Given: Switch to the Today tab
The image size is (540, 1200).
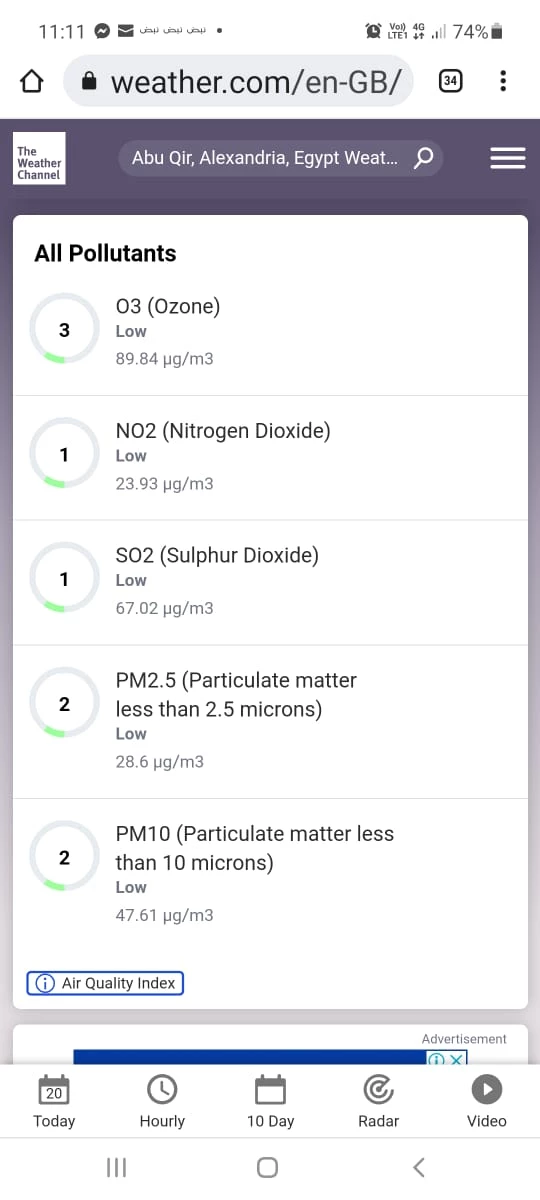Looking at the screenshot, I should click(x=54, y=1102).
